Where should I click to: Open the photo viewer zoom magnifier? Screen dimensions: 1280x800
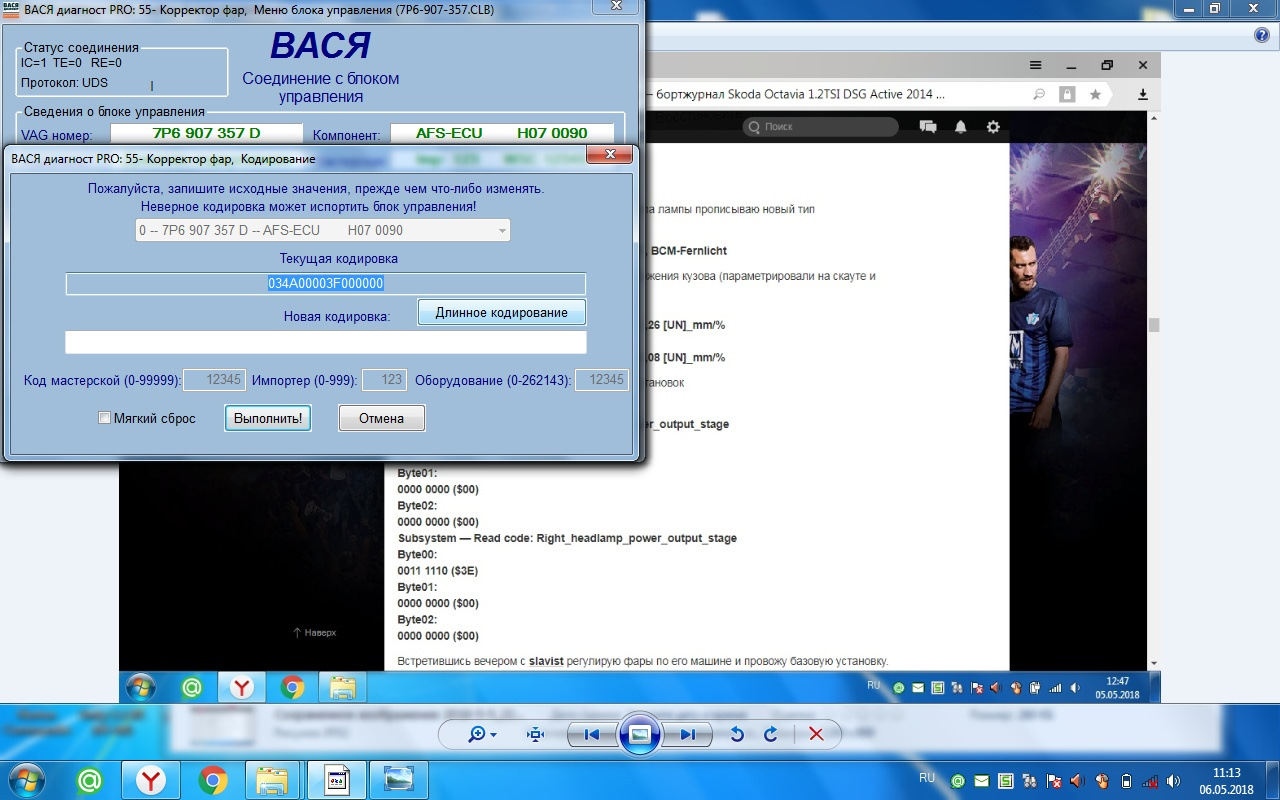(477, 734)
